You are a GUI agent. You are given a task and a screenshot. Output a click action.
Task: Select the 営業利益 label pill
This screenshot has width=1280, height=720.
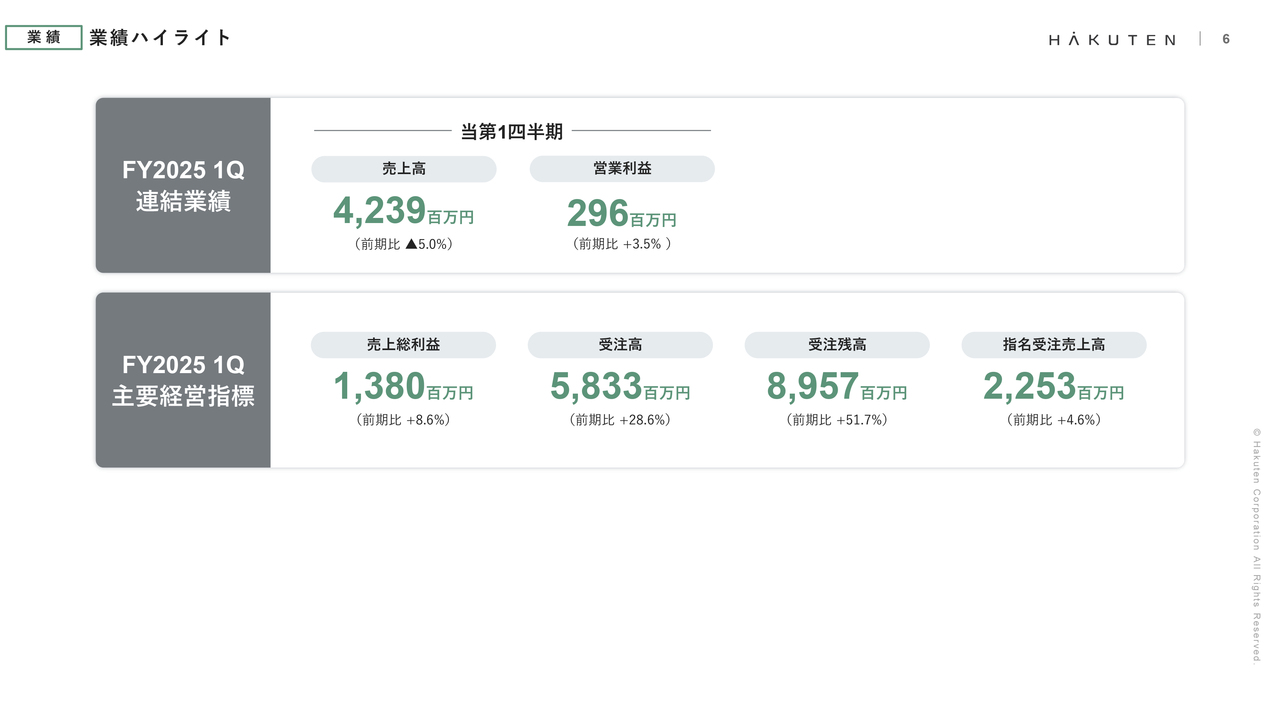click(622, 169)
